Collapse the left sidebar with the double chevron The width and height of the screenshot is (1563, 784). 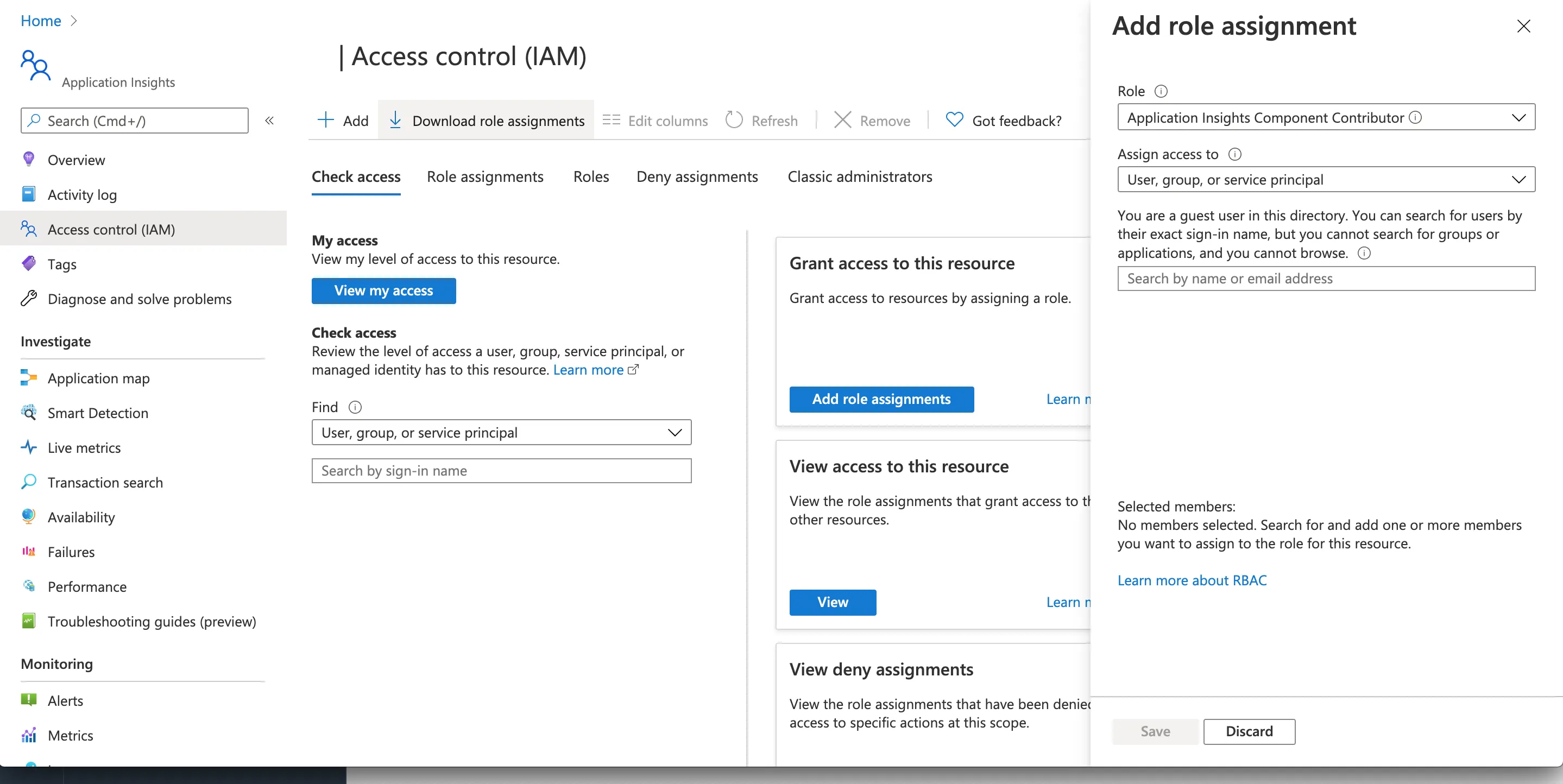click(x=269, y=121)
